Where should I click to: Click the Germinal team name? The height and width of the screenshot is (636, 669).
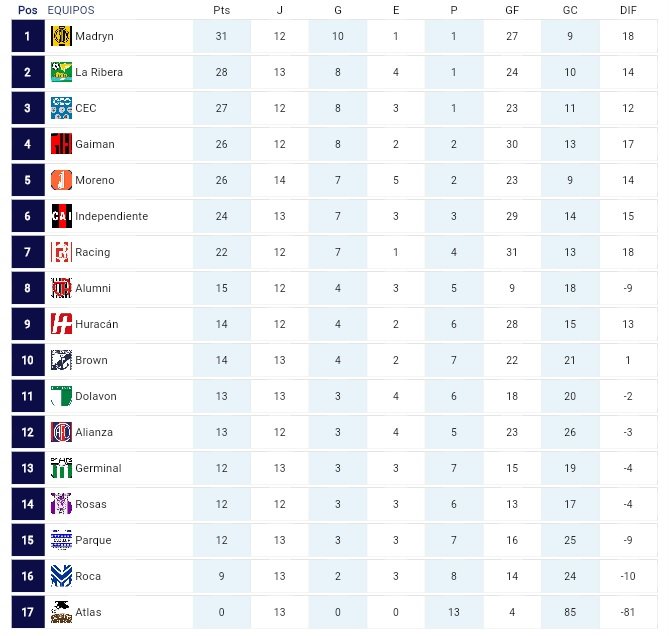(x=98, y=468)
